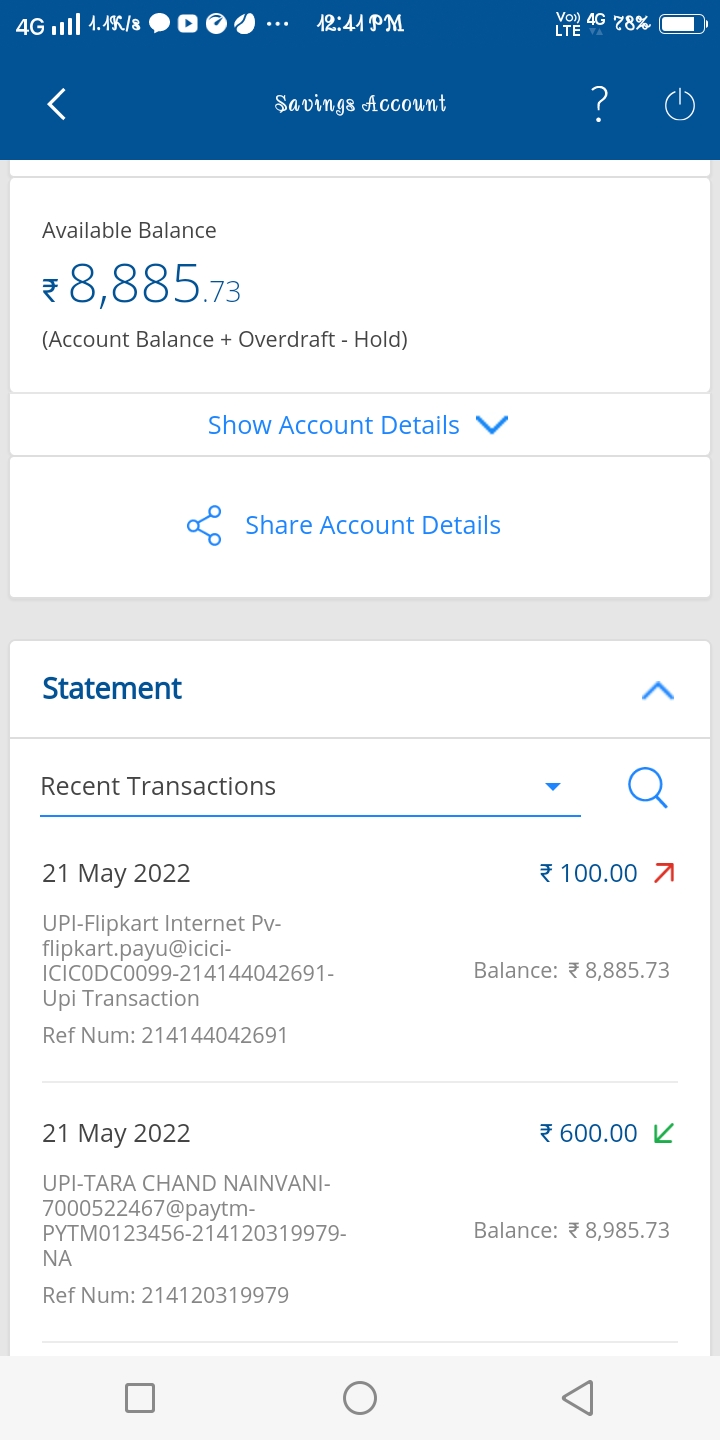Tap Share Account Details link

372,526
